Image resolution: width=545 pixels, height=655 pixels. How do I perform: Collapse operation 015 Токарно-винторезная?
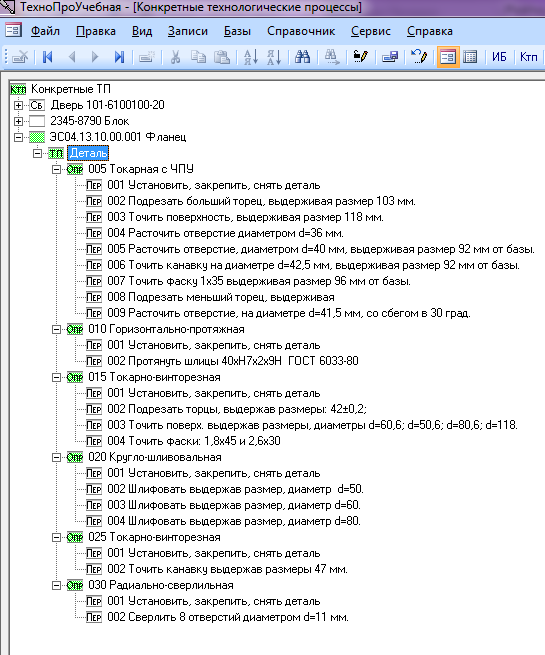(x=56, y=378)
